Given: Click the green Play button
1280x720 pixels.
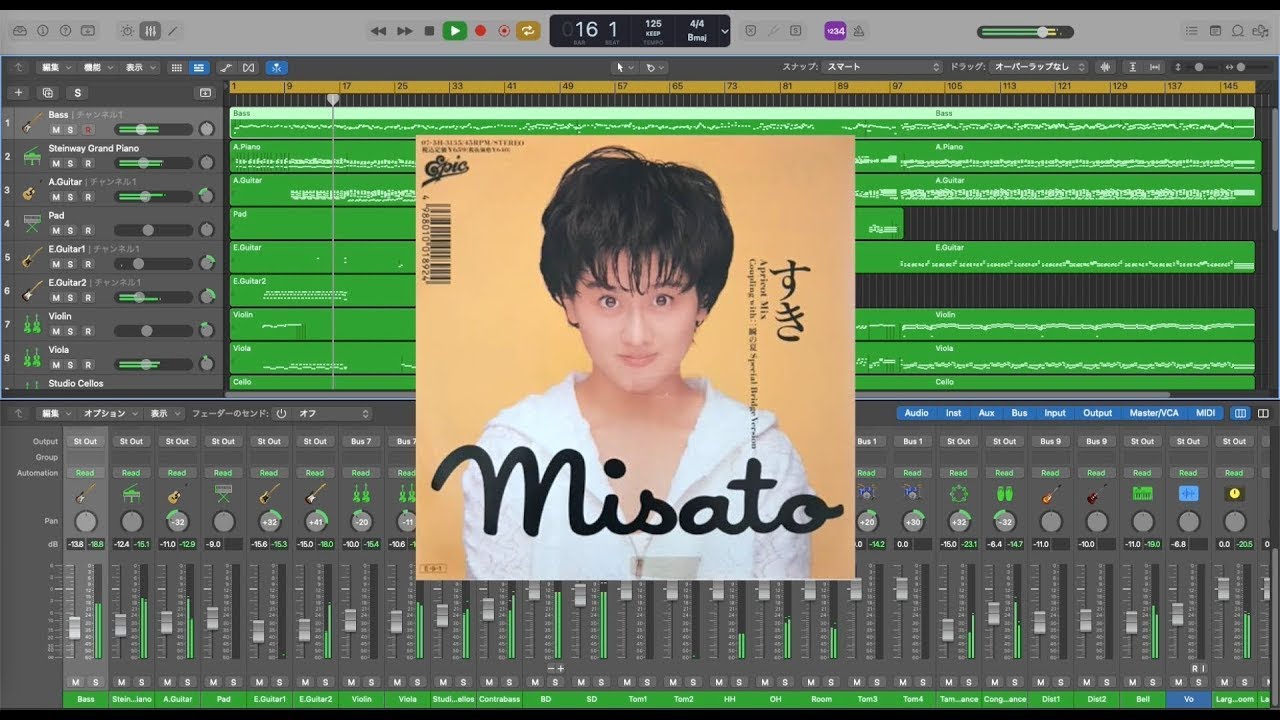Looking at the screenshot, I should pos(454,31).
